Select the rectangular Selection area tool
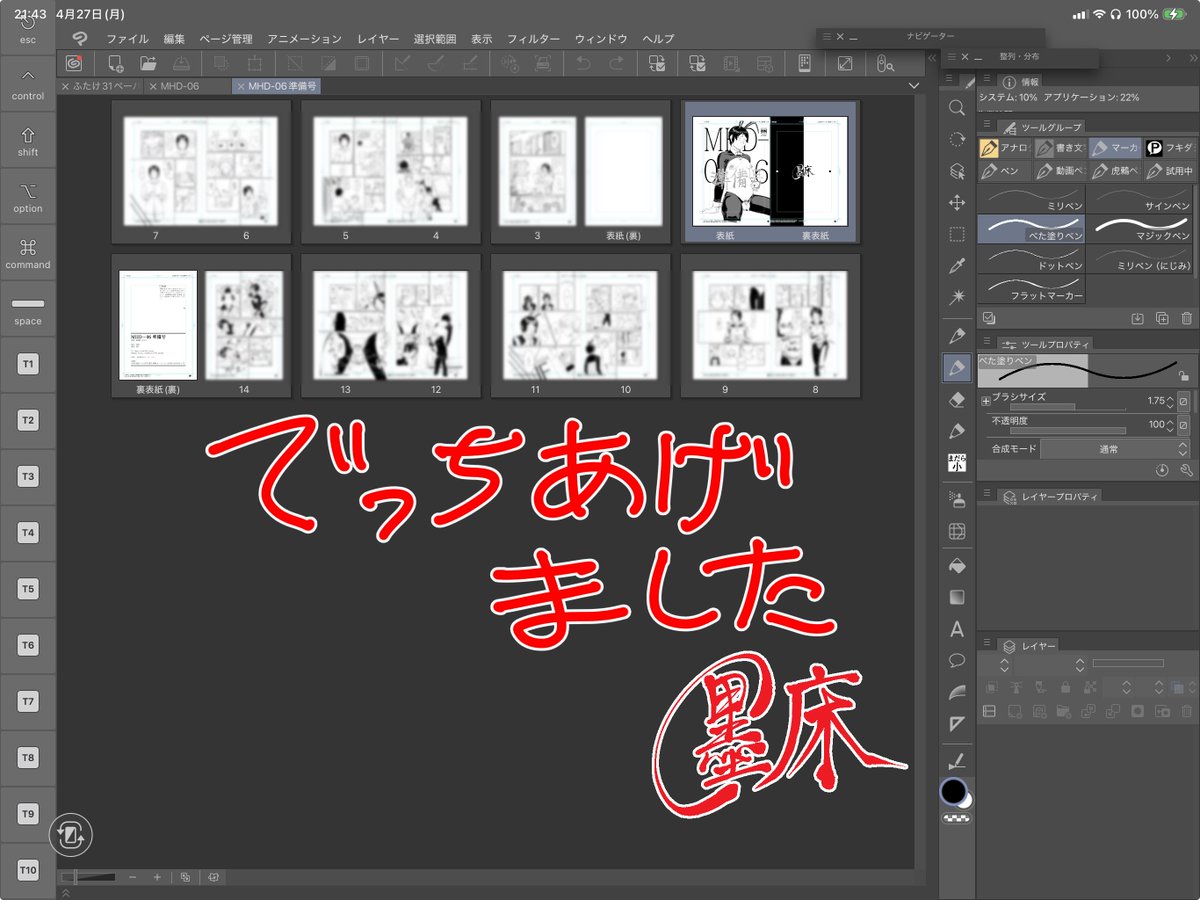Image resolution: width=1200 pixels, height=900 pixels. tap(957, 234)
